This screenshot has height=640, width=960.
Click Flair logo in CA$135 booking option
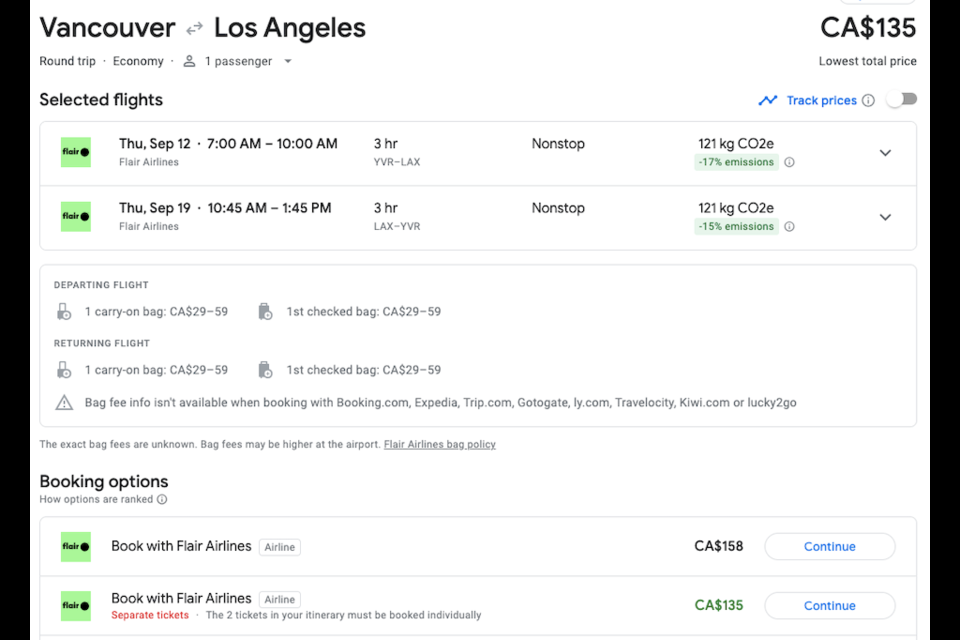point(76,606)
